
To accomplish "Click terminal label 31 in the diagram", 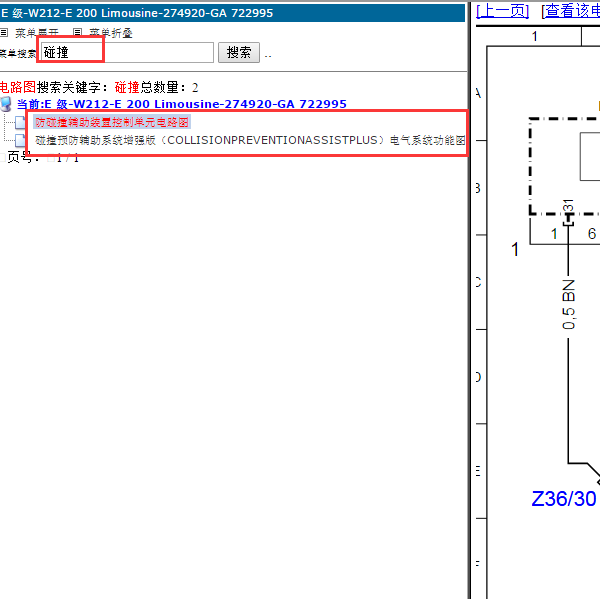I will point(569,205).
